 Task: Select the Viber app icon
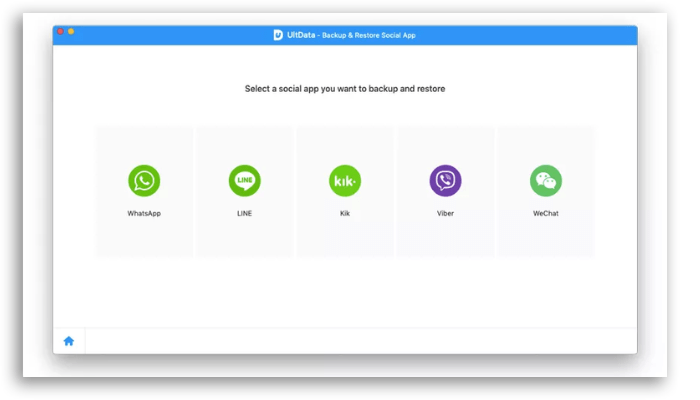point(445,181)
